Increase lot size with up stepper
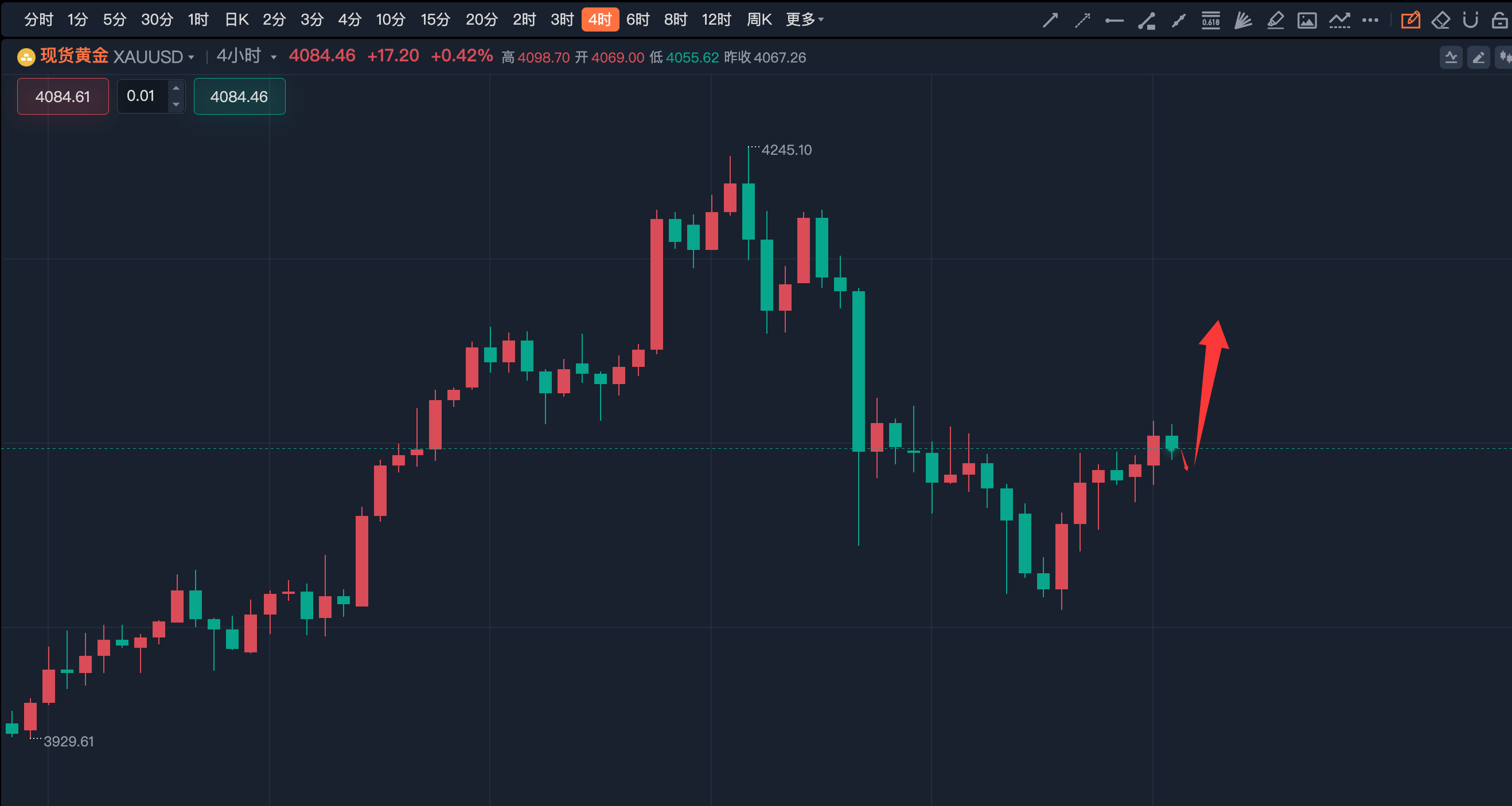Viewport: 1512px width, 806px height. click(176, 88)
